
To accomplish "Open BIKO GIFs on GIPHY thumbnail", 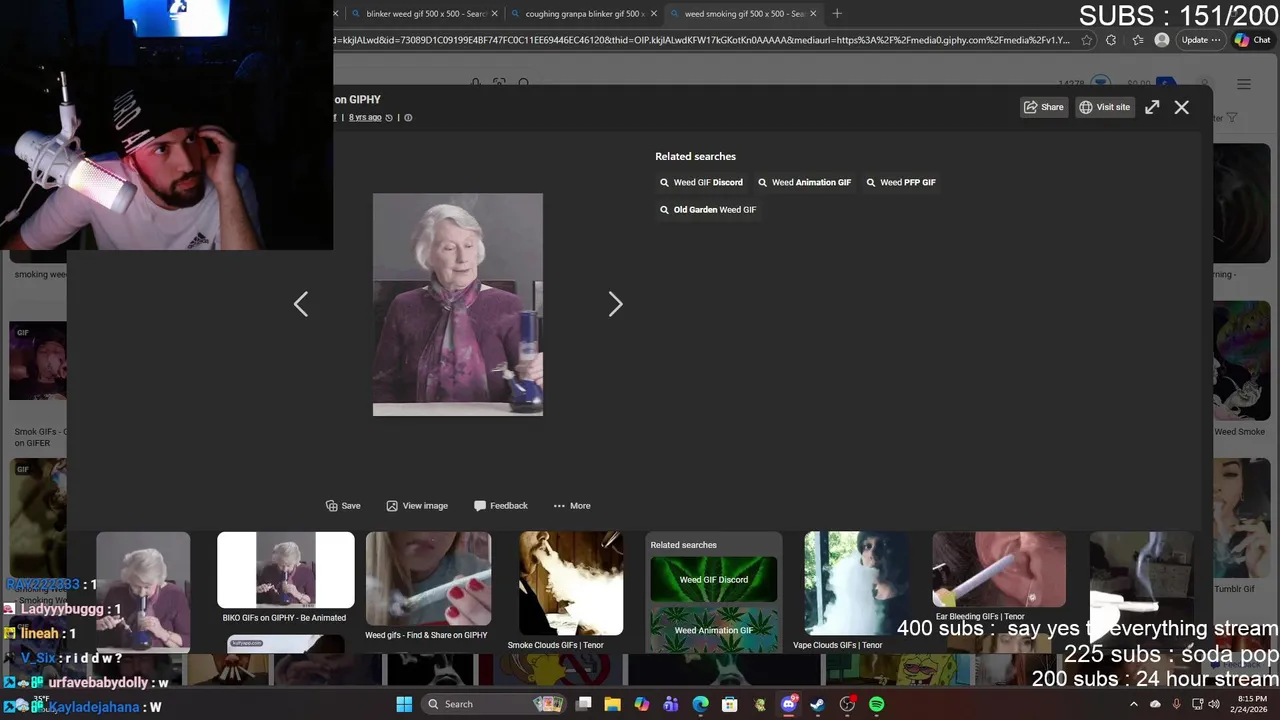I will point(286,570).
